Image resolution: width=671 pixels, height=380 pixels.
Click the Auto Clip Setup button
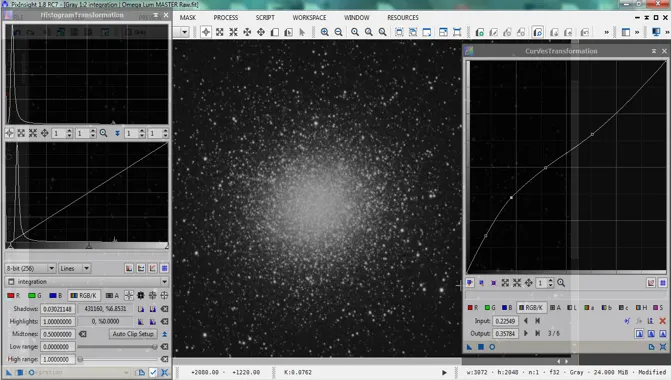(133, 334)
